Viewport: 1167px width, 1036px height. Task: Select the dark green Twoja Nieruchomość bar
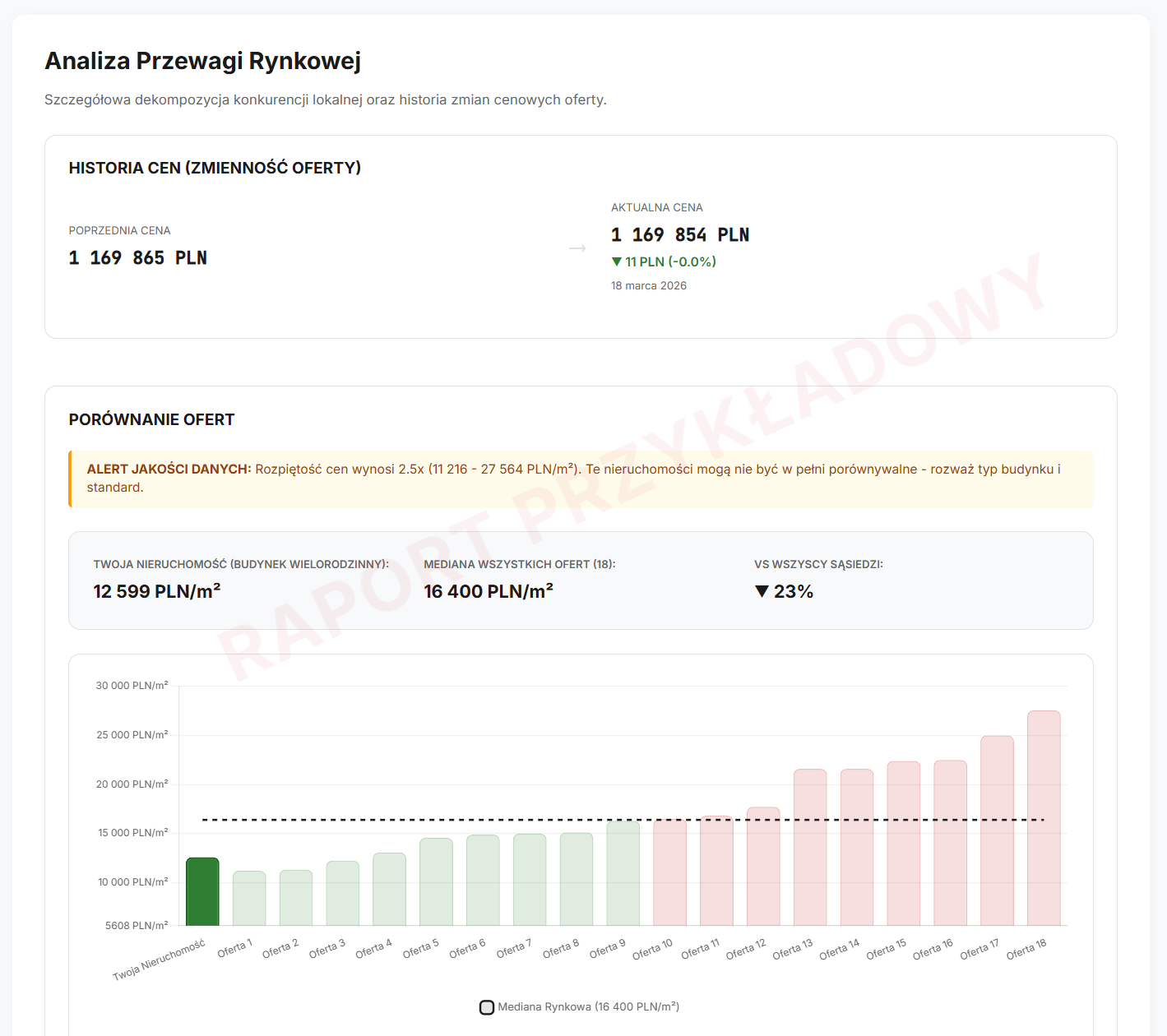(x=202, y=891)
